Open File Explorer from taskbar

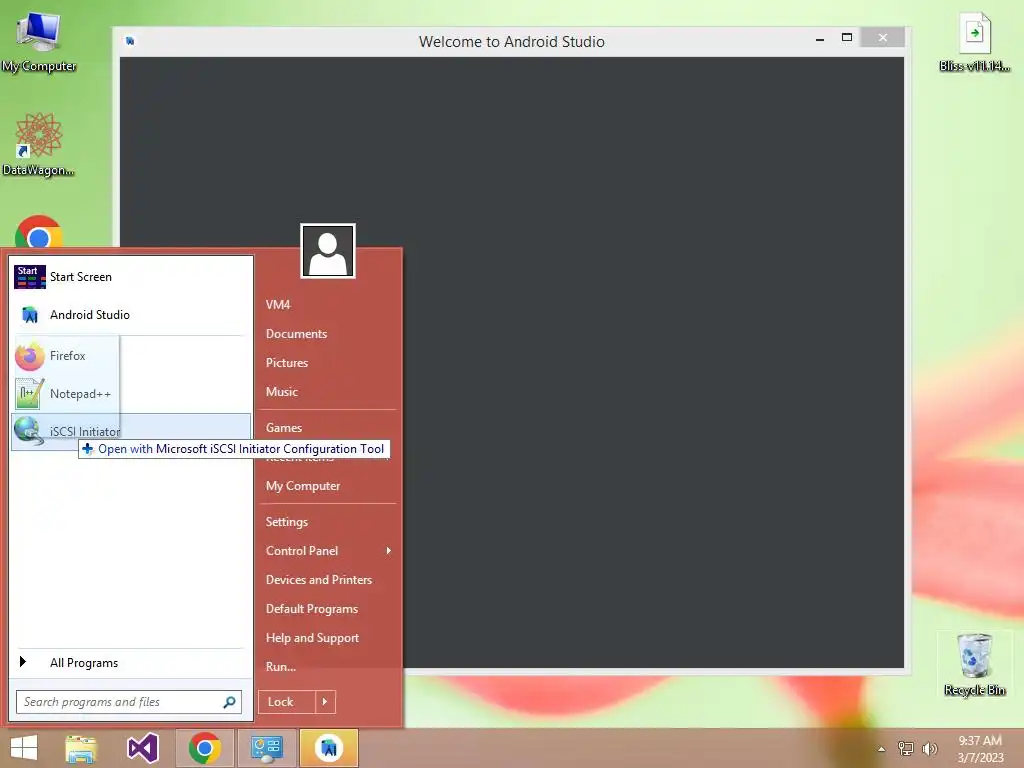pos(81,748)
